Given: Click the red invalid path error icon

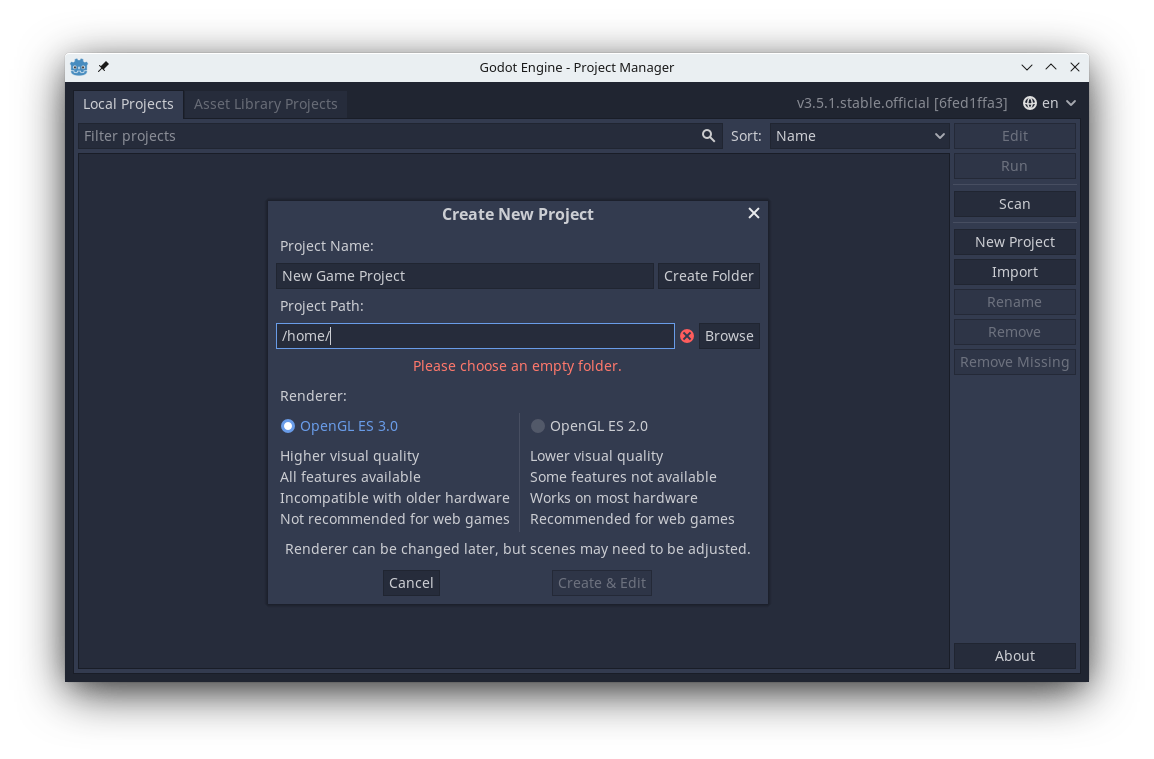Looking at the screenshot, I should pos(687,336).
